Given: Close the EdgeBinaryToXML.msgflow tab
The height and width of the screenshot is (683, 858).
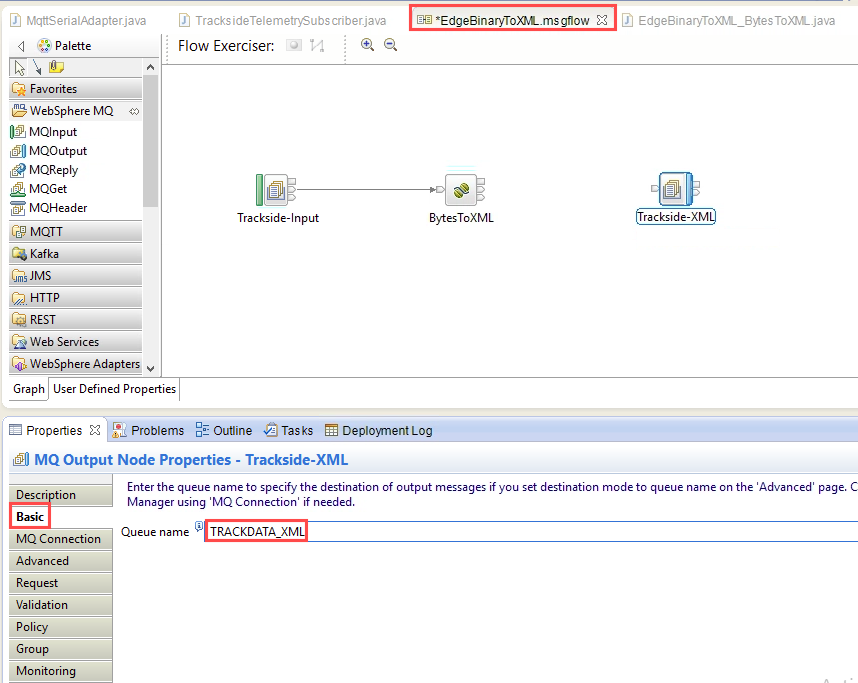Looking at the screenshot, I should point(602,20).
